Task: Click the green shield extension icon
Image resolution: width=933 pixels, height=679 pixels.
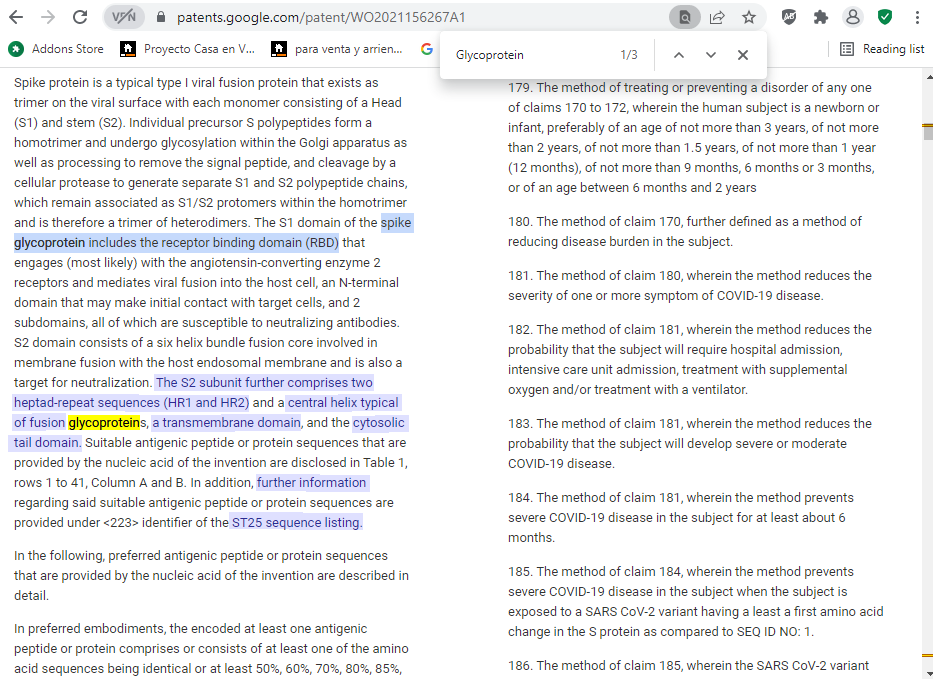Action: tap(885, 17)
